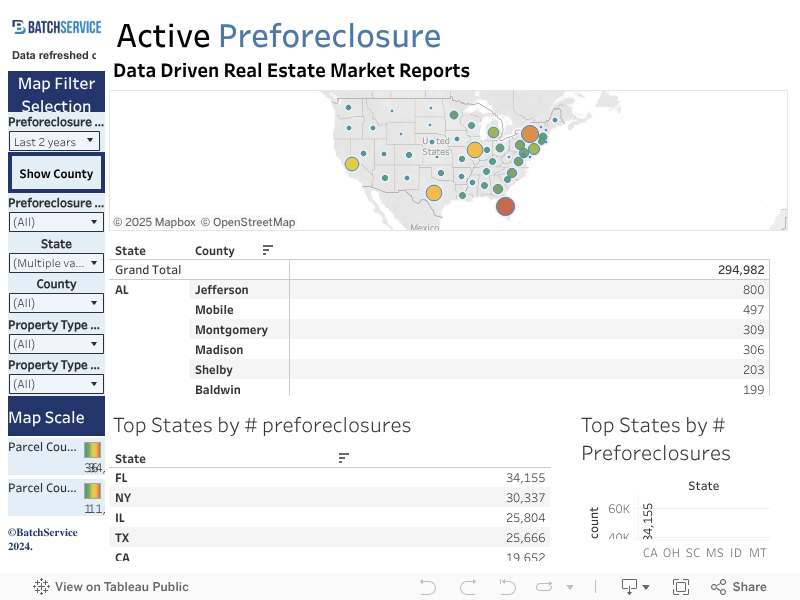
Task: Open the Last 2 years dropdown
Action: (x=55, y=142)
